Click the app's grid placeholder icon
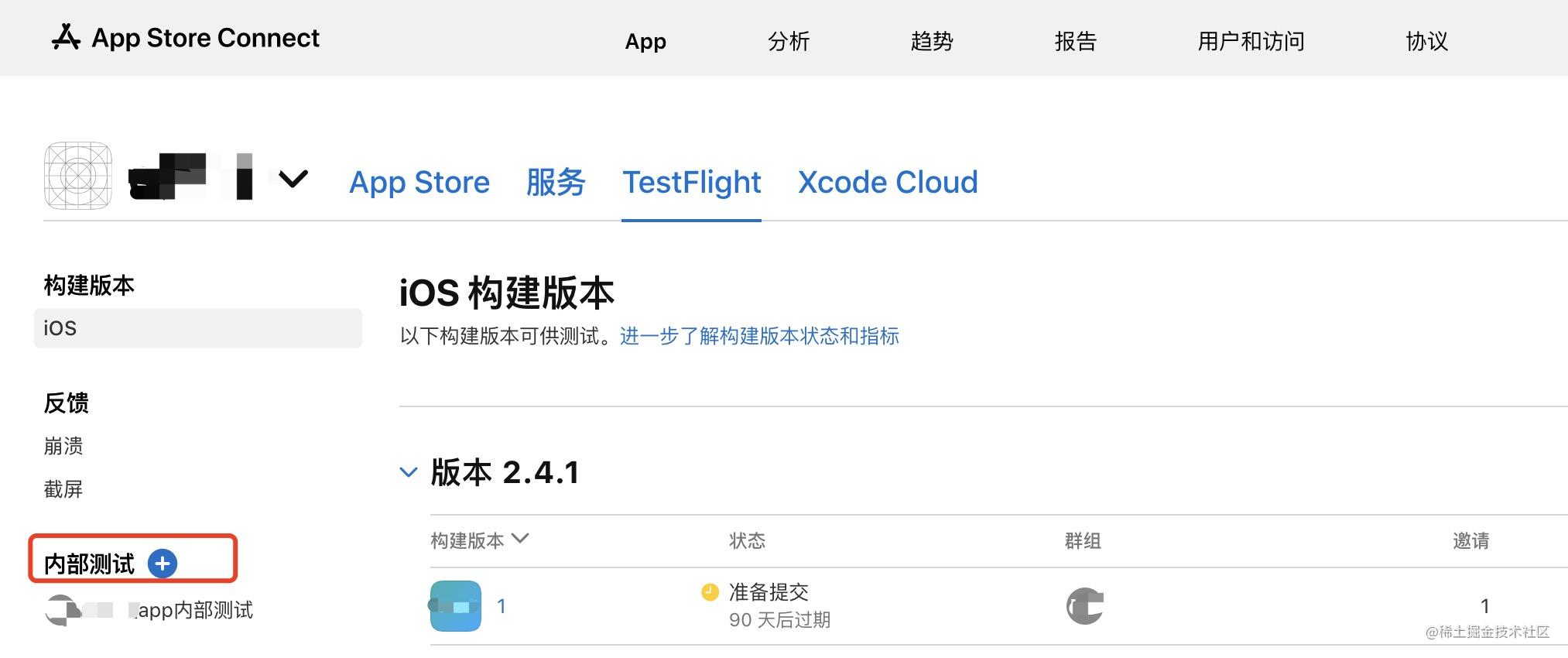The height and width of the screenshot is (658, 1568). tap(77, 176)
